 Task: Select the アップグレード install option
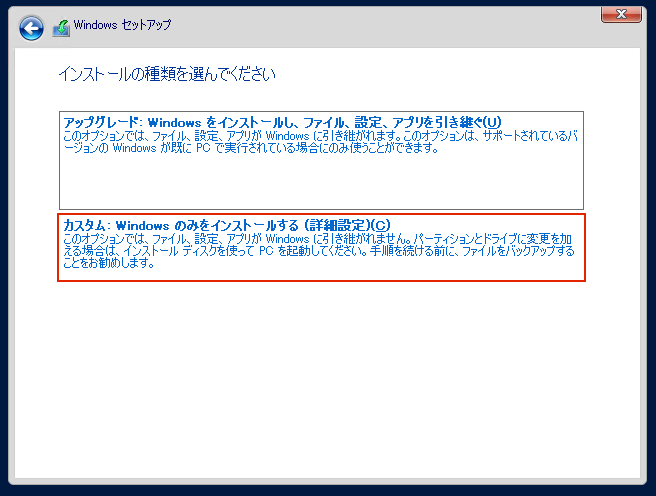pos(321,160)
